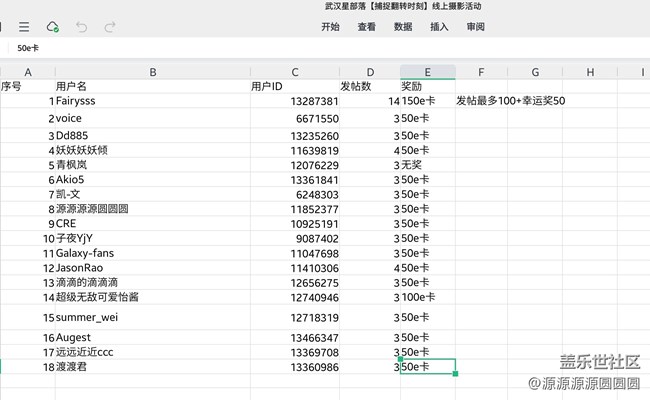Image resolution: width=650 pixels, height=400 pixels.
Task: Select the 150e卡 reward cell
Action: coord(427,101)
